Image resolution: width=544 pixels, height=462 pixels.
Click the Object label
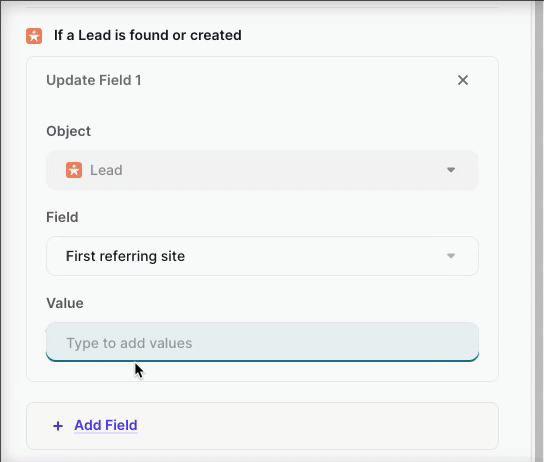click(68, 131)
